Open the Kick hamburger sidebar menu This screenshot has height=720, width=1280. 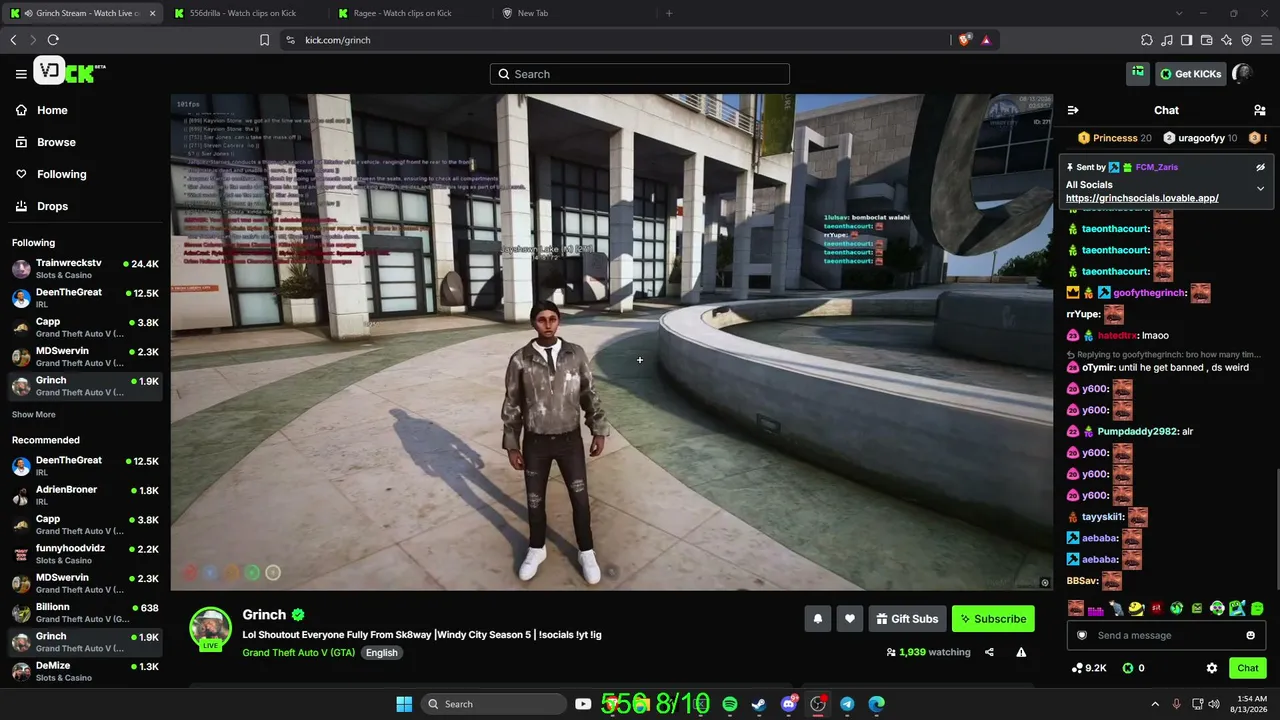pos(21,74)
